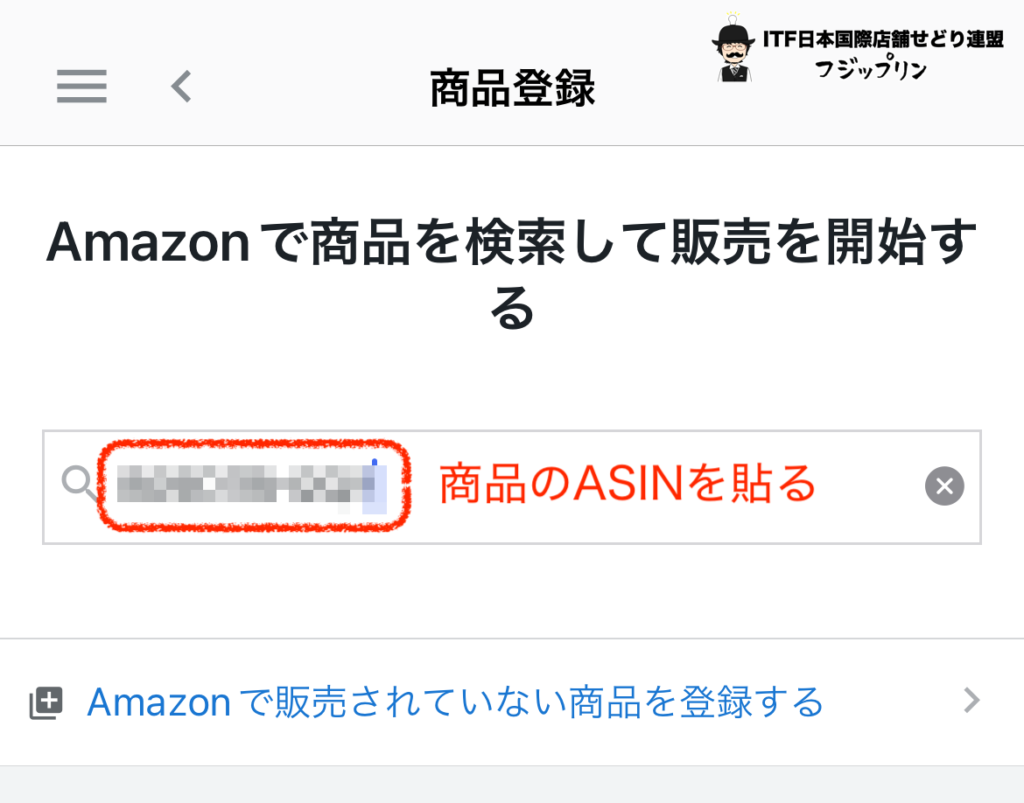This screenshot has width=1024, height=803.
Task: Click the add-product plus icon
Action: pos(46,703)
